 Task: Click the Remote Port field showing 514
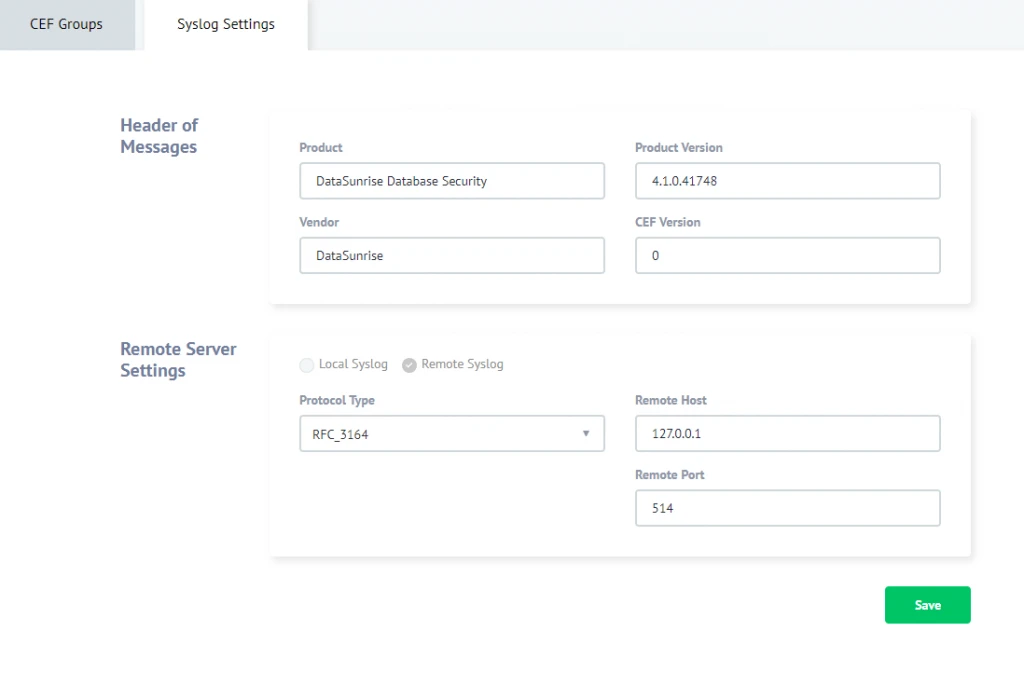[x=787, y=508]
